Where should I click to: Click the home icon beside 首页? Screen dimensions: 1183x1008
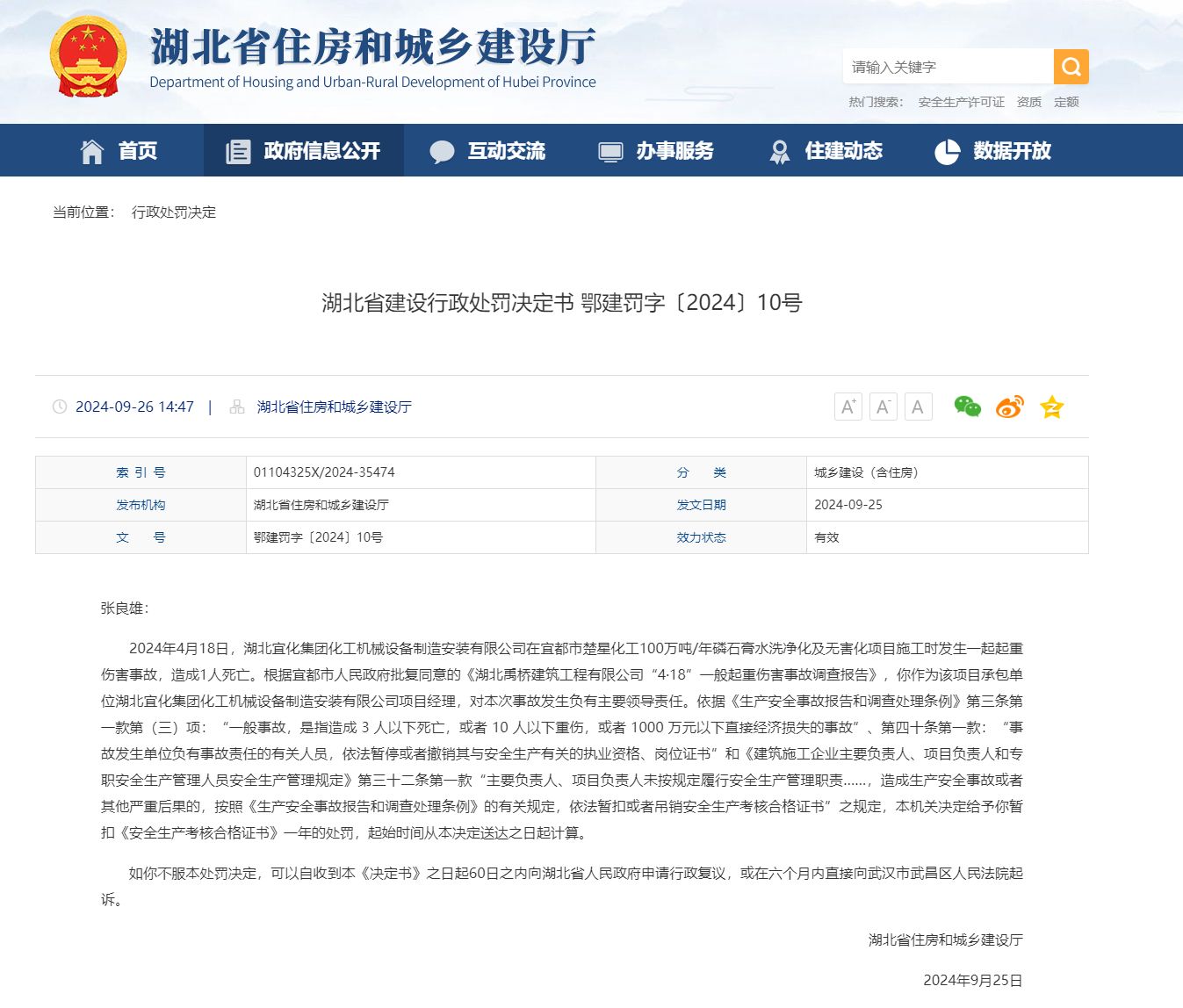pyautogui.click(x=92, y=151)
